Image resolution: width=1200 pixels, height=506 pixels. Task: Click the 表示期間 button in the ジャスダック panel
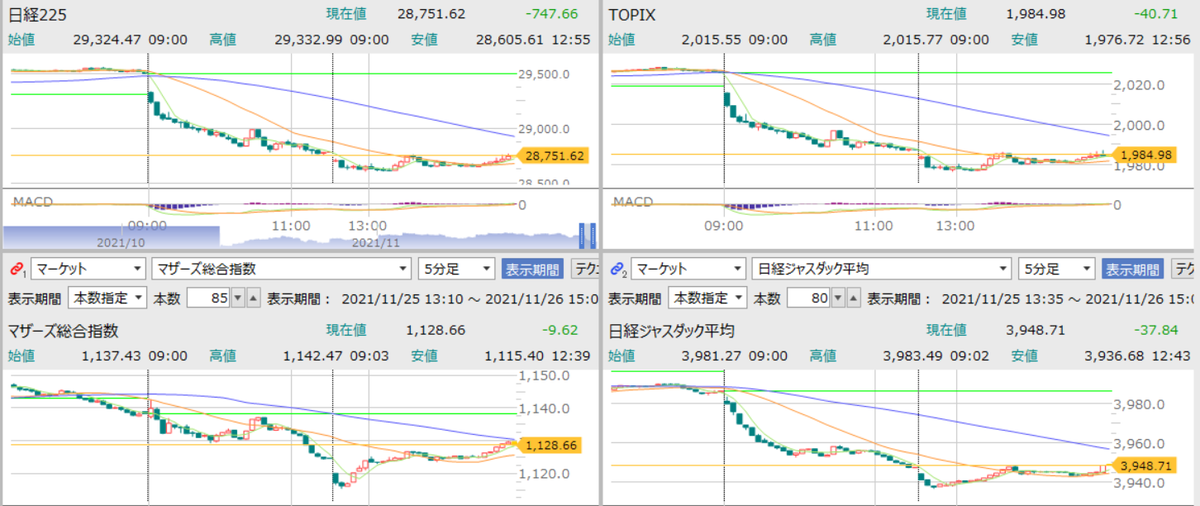point(1132,269)
